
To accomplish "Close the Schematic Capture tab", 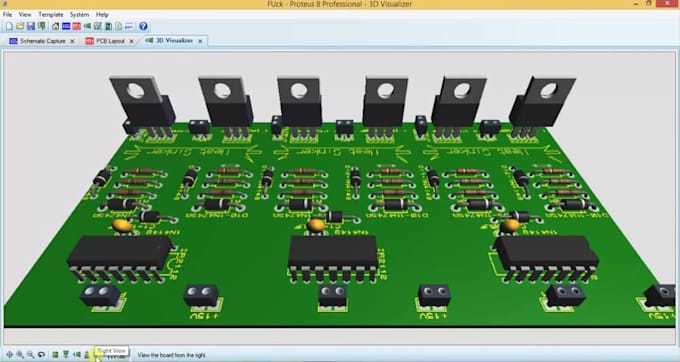I will (72, 41).
